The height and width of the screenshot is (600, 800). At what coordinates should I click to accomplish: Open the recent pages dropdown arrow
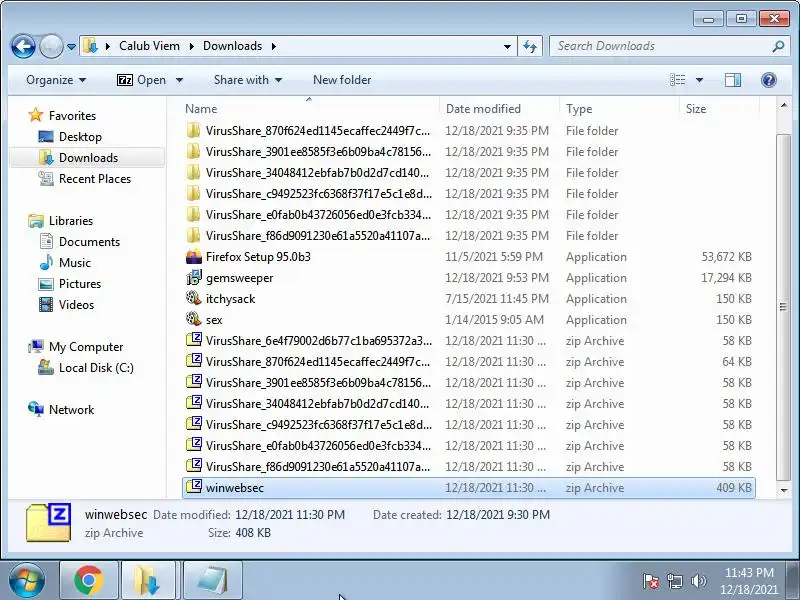pos(71,47)
